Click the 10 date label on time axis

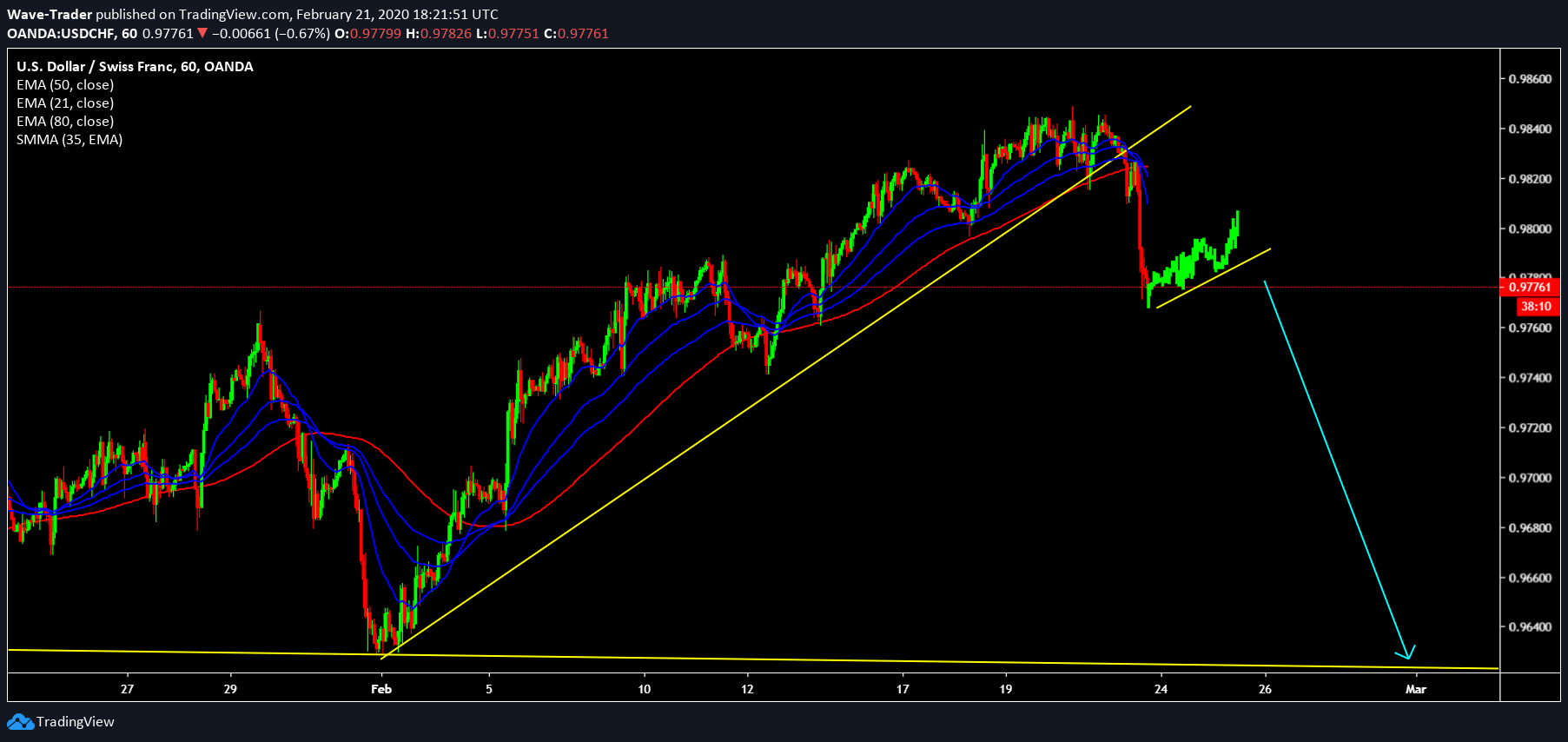pyautogui.click(x=644, y=689)
